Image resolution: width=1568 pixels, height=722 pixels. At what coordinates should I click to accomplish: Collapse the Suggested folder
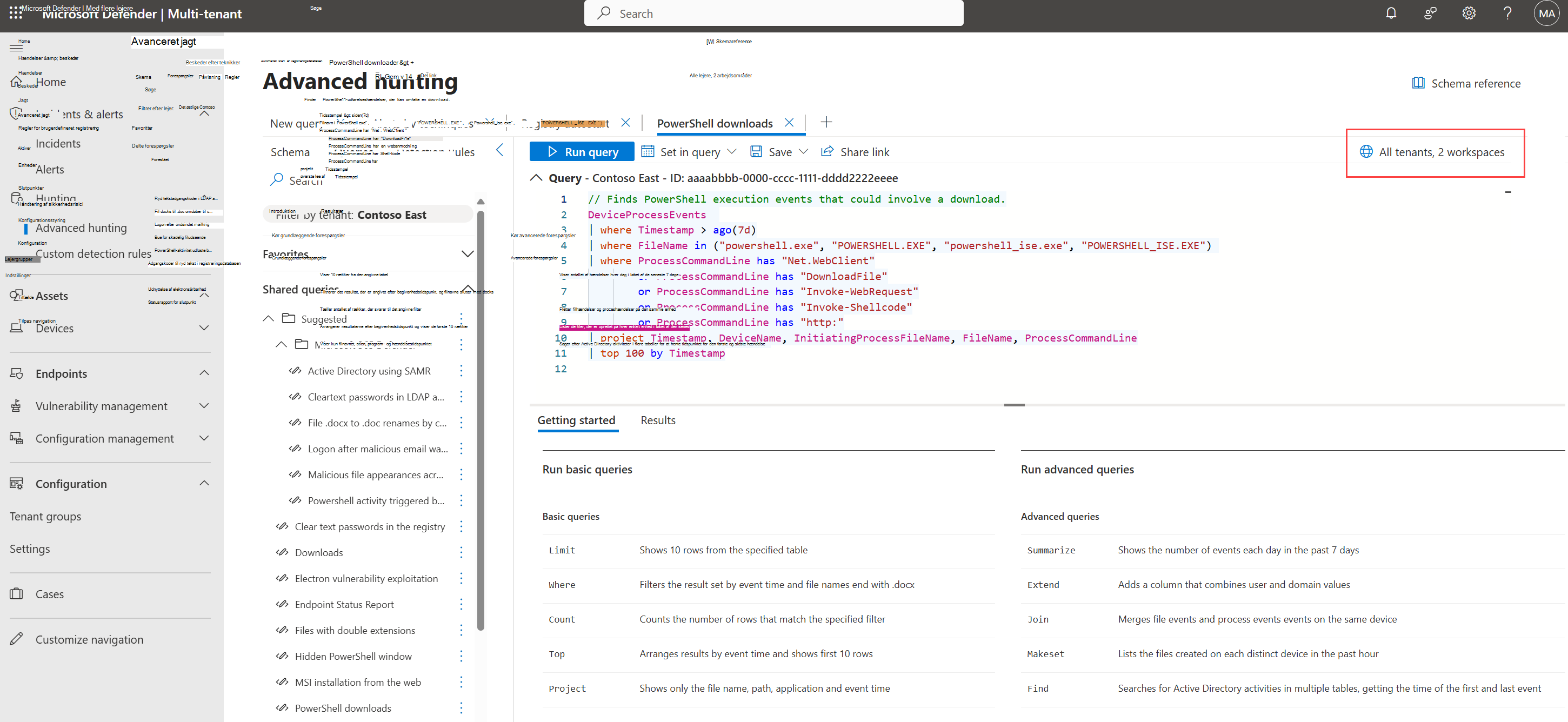point(268,318)
